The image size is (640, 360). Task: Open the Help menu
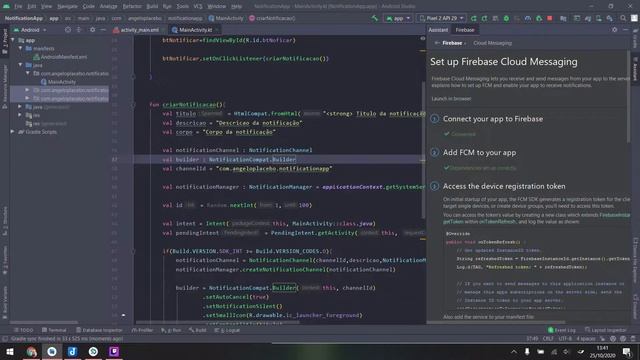(x=236, y=7)
